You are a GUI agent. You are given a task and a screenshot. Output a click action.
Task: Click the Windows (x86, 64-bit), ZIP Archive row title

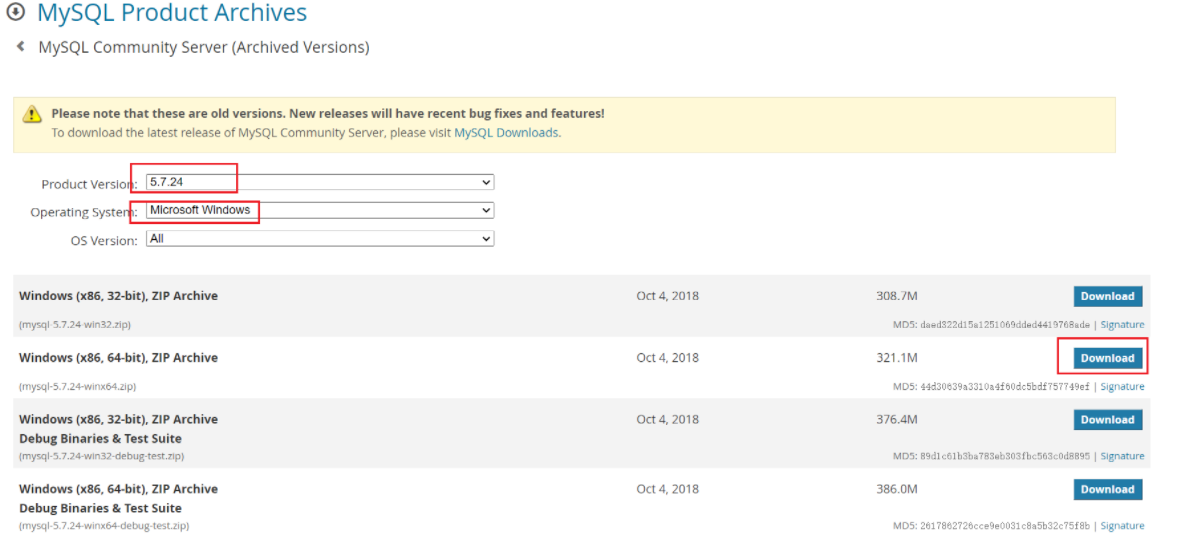point(118,358)
